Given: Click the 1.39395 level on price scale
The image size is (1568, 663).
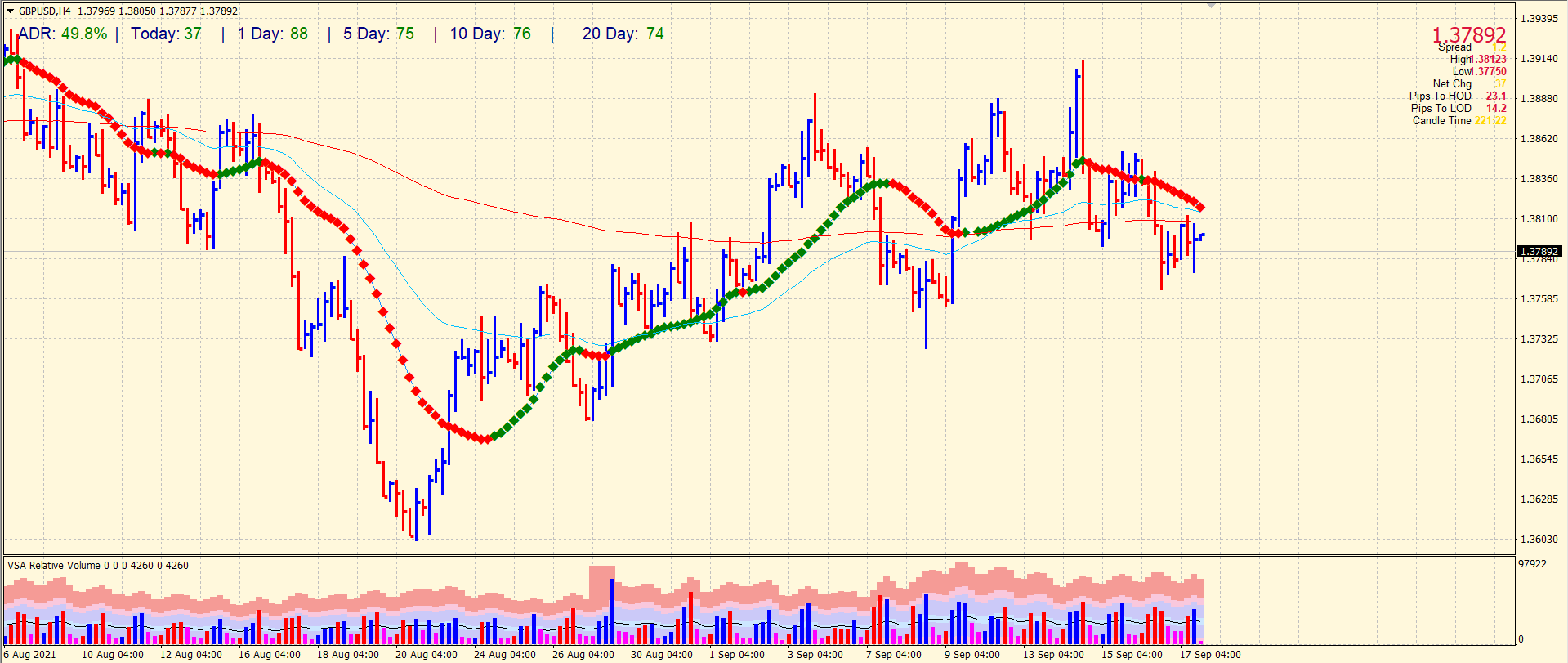Looking at the screenshot, I should (x=1538, y=18).
